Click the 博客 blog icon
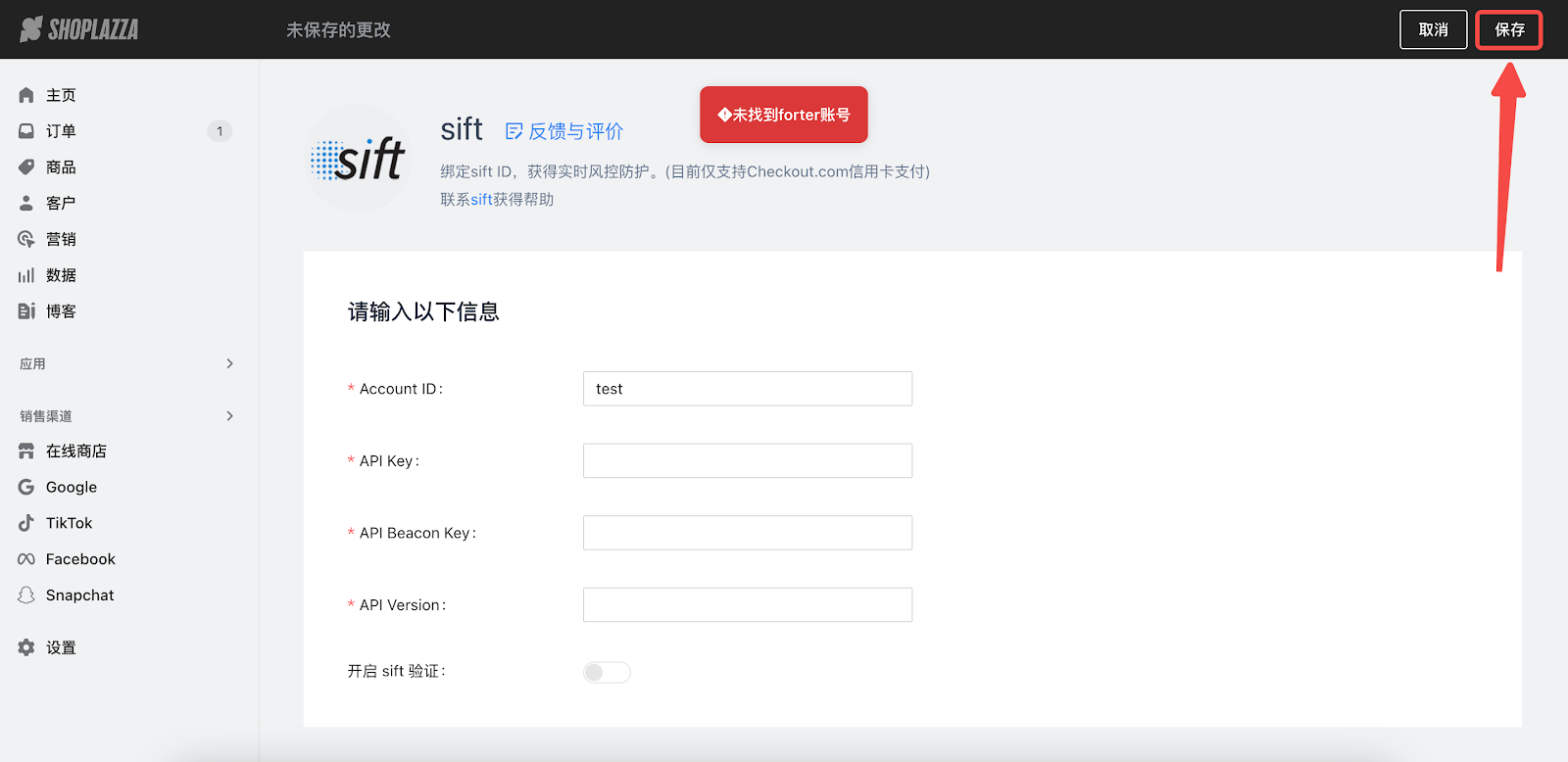The image size is (1568, 762). (x=26, y=311)
